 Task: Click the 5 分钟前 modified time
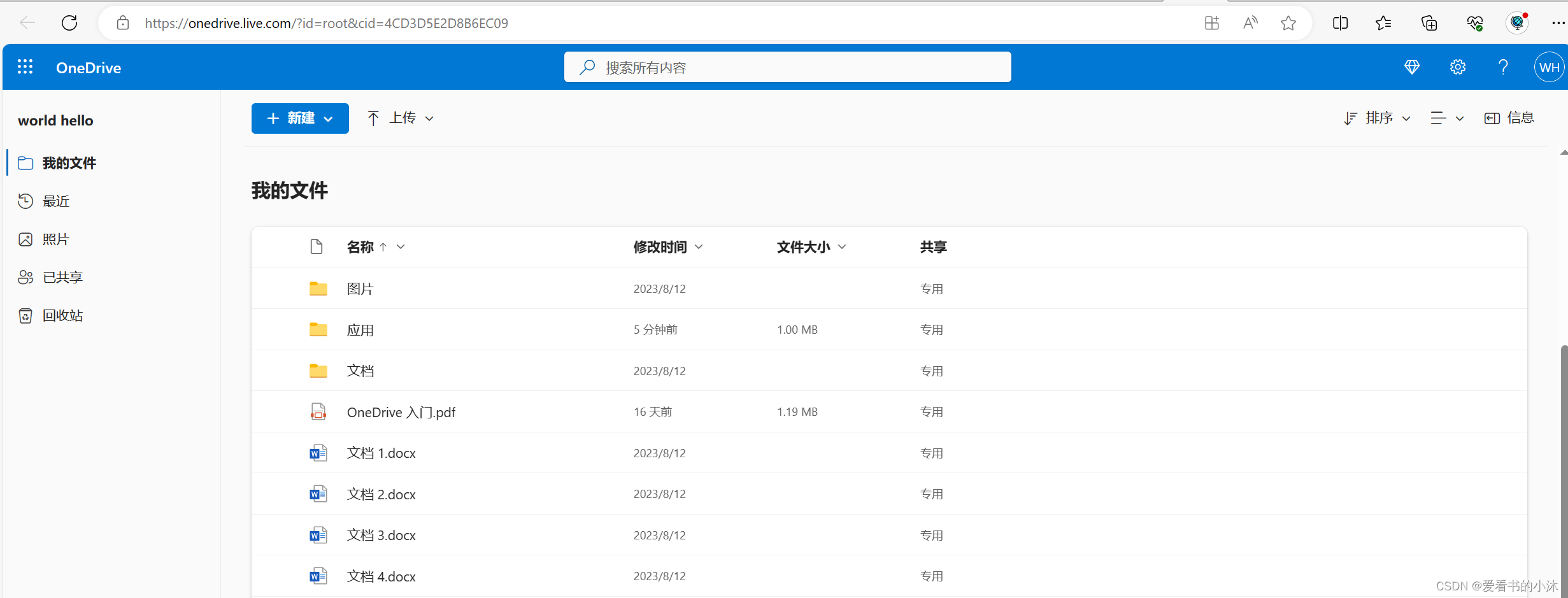655,329
